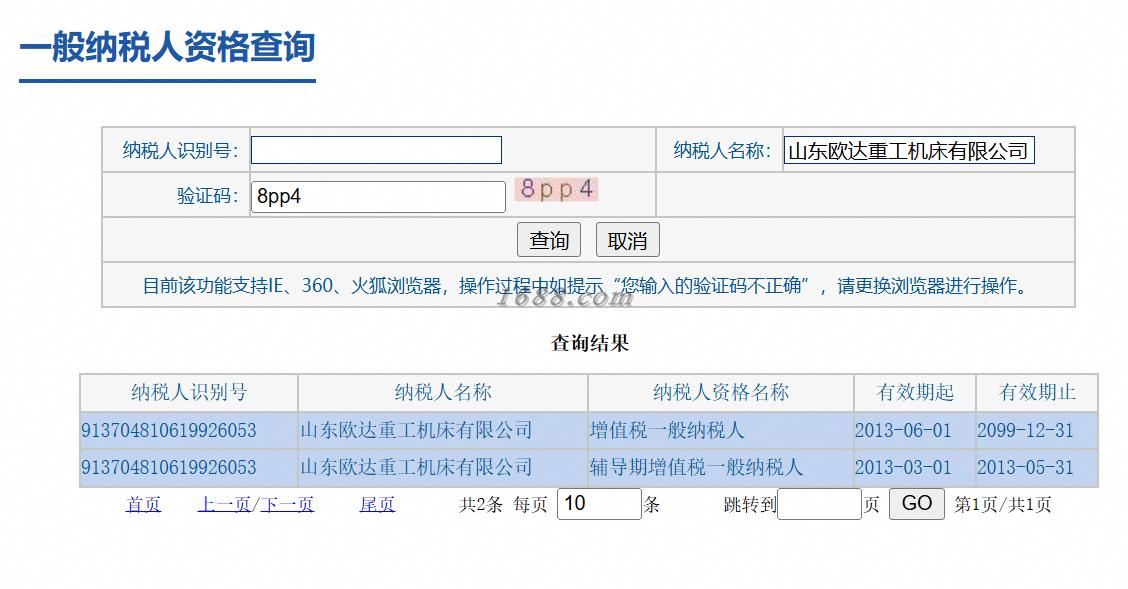Click the 查询 button
This screenshot has height=589, width=1128.
click(x=549, y=239)
